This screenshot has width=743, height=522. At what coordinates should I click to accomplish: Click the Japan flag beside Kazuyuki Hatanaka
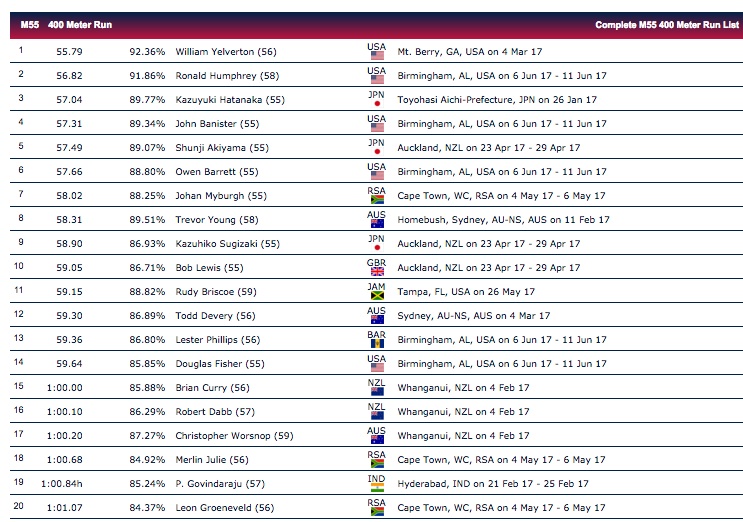[x=377, y=103]
